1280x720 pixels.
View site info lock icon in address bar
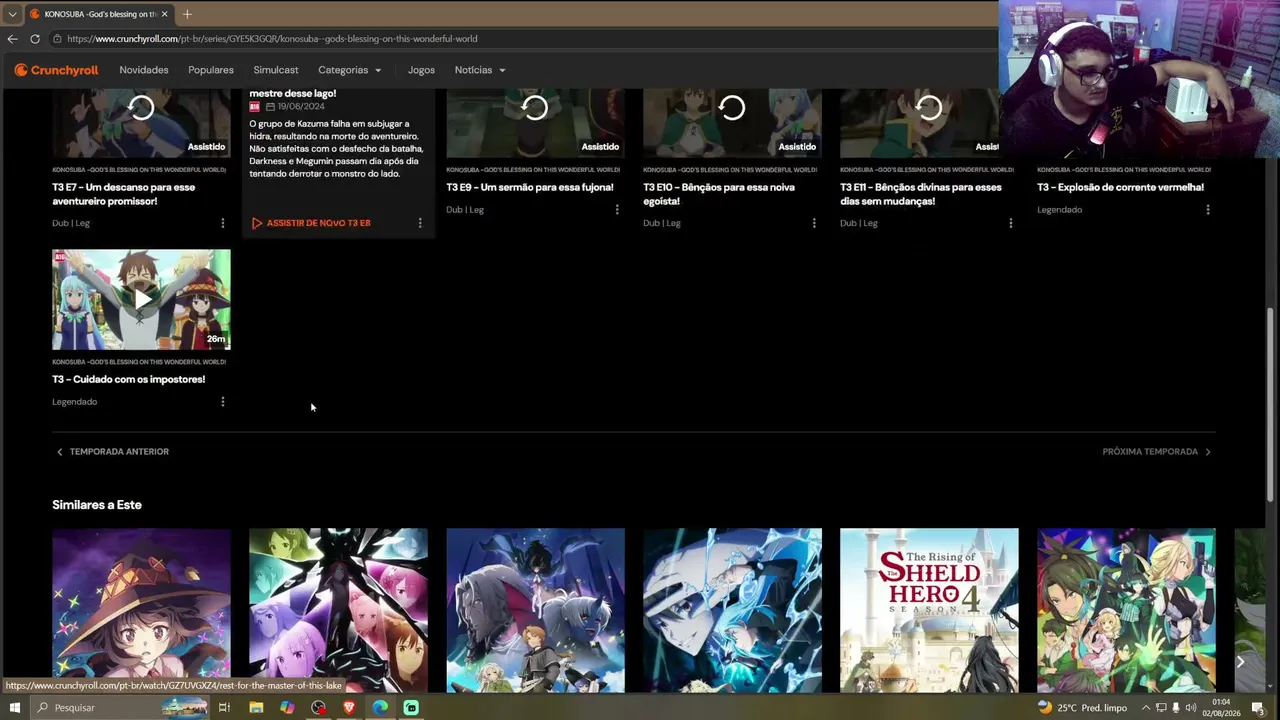(58, 39)
